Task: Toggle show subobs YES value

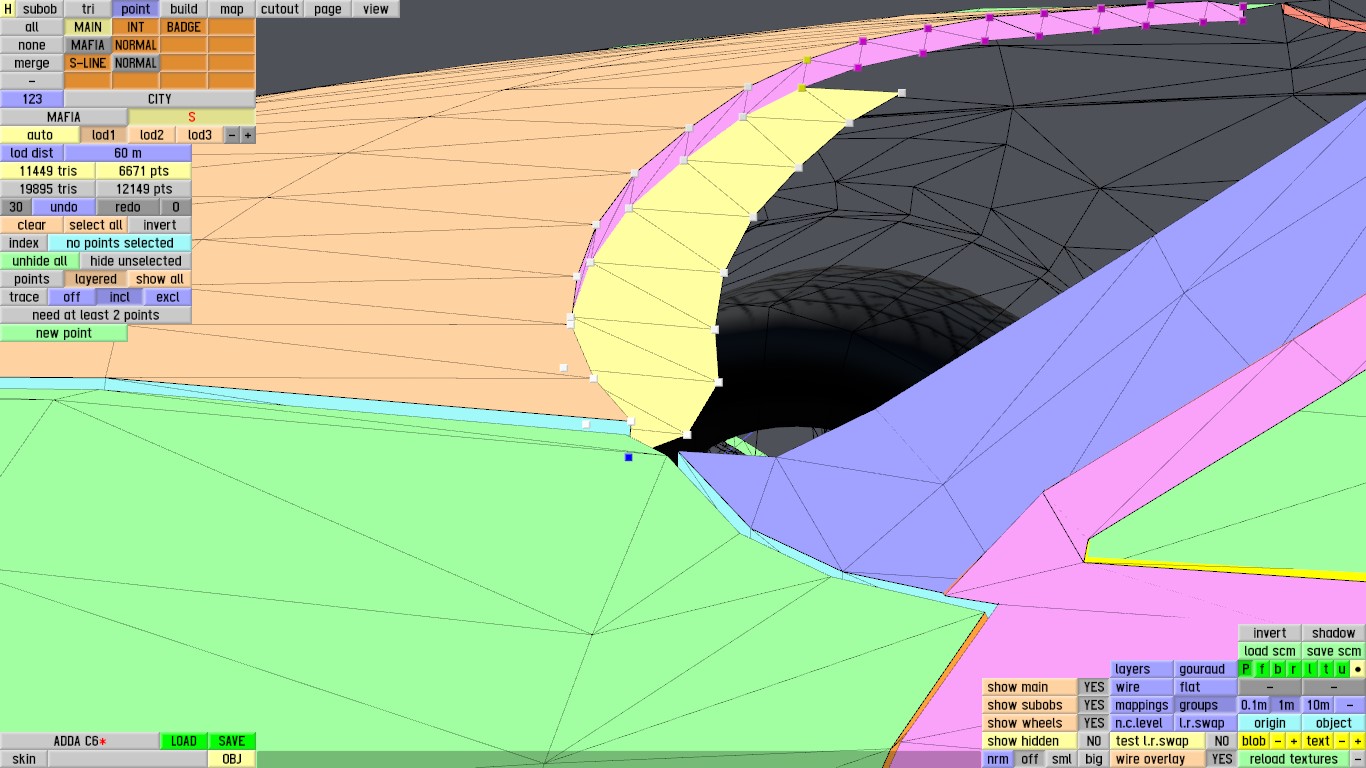Action: [1094, 705]
